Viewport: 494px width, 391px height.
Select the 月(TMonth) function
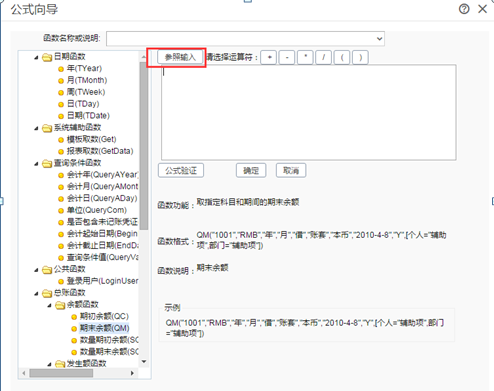coord(87,80)
